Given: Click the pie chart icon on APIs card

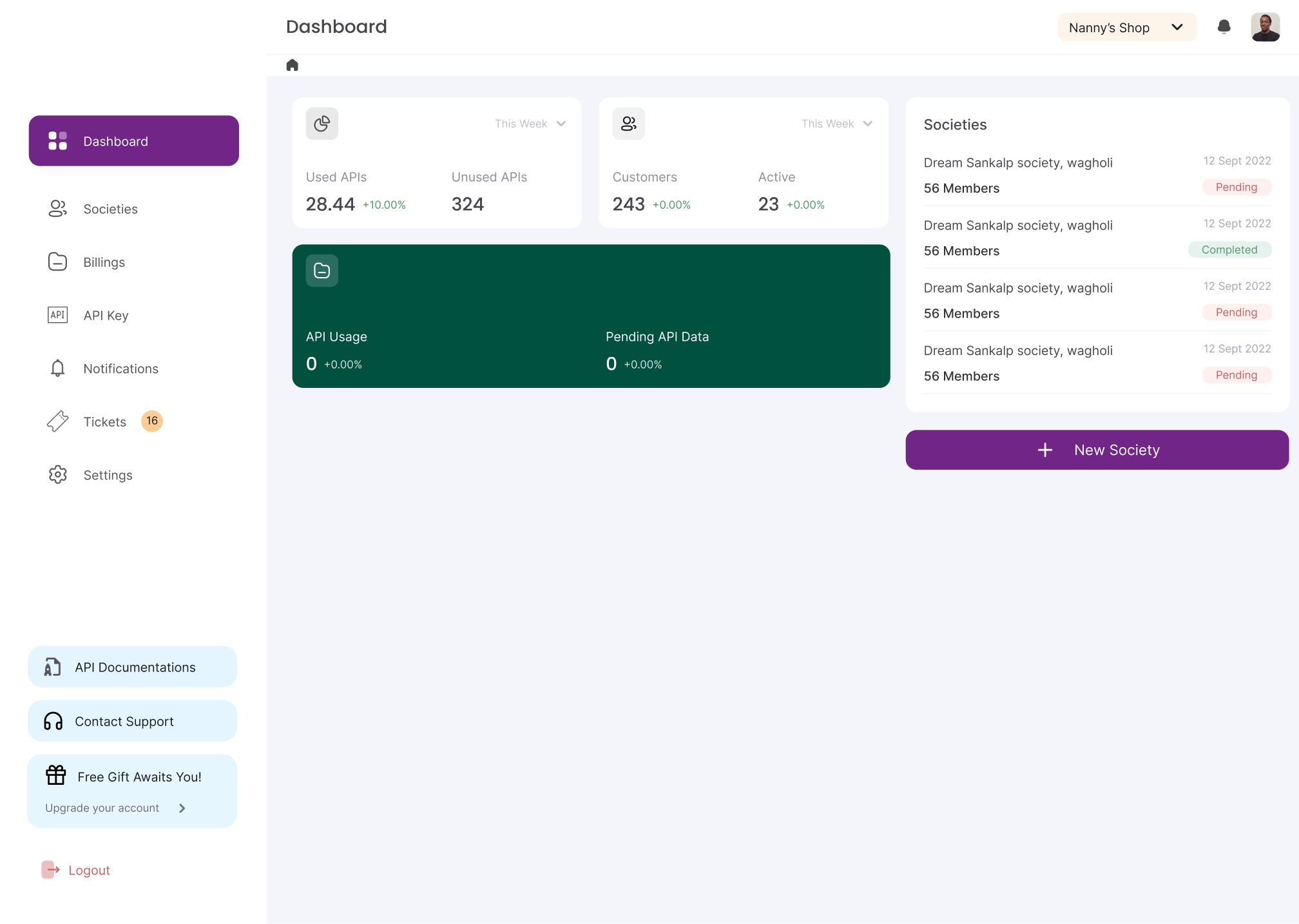Looking at the screenshot, I should (x=322, y=124).
